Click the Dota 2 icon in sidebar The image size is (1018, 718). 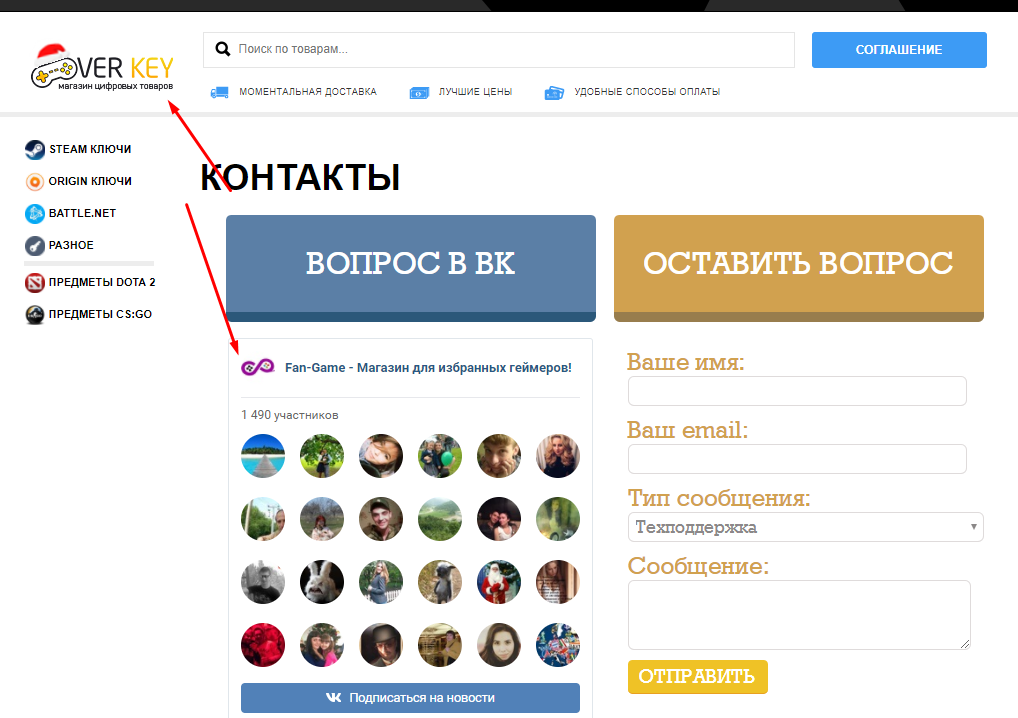tap(35, 282)
